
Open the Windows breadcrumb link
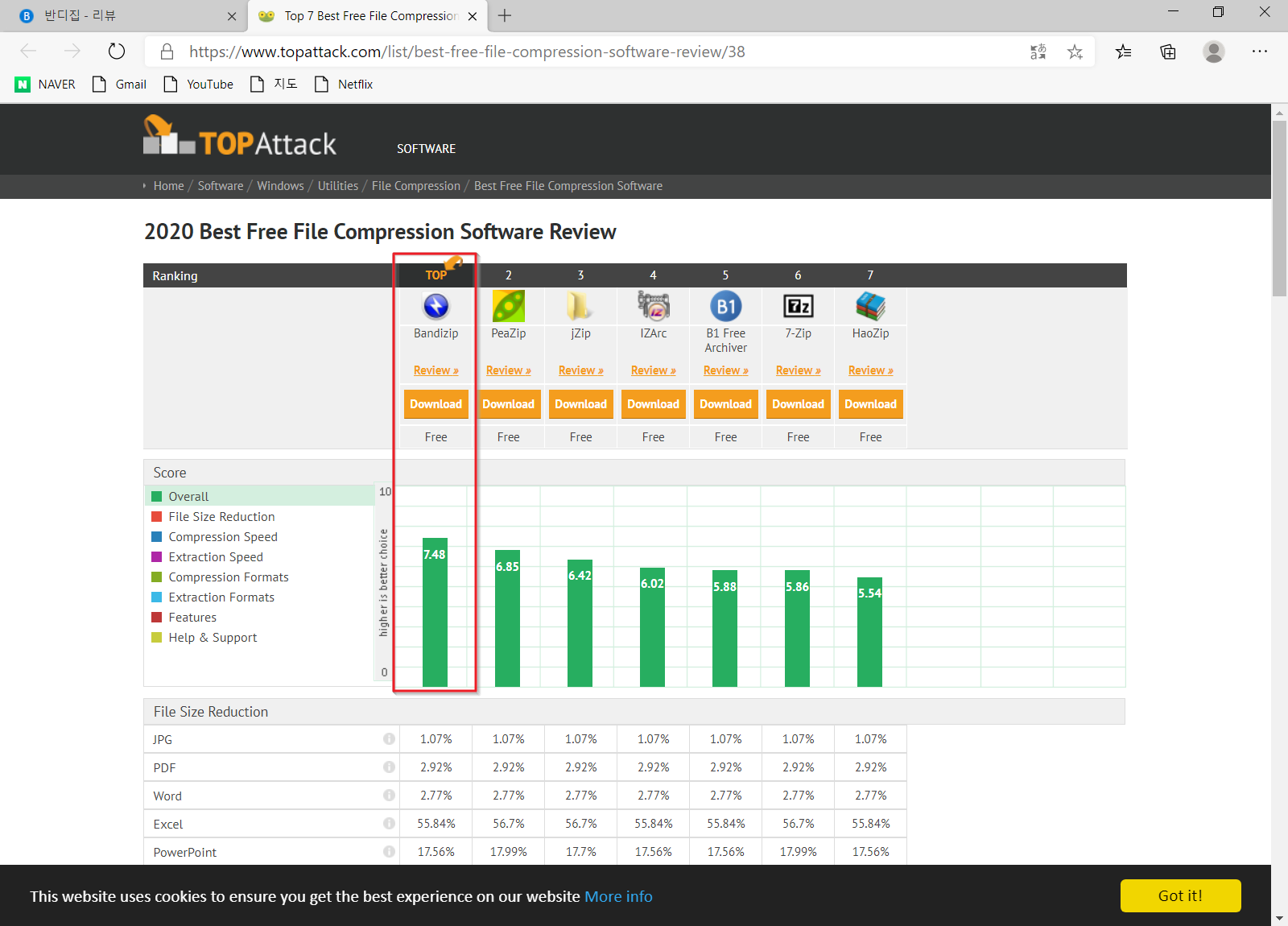[x=280, y=186]
